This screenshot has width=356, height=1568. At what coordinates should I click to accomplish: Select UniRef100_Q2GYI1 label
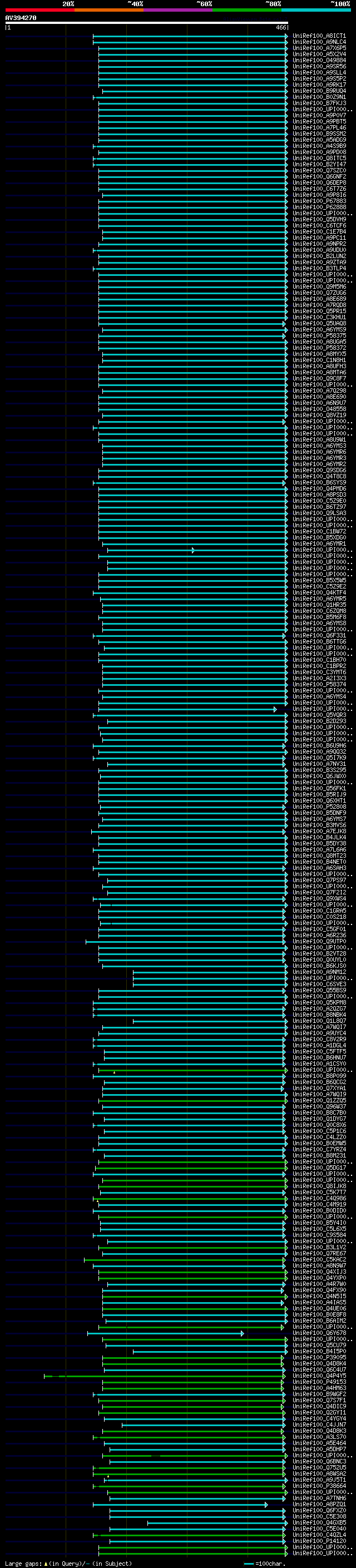click(319, 1412)
